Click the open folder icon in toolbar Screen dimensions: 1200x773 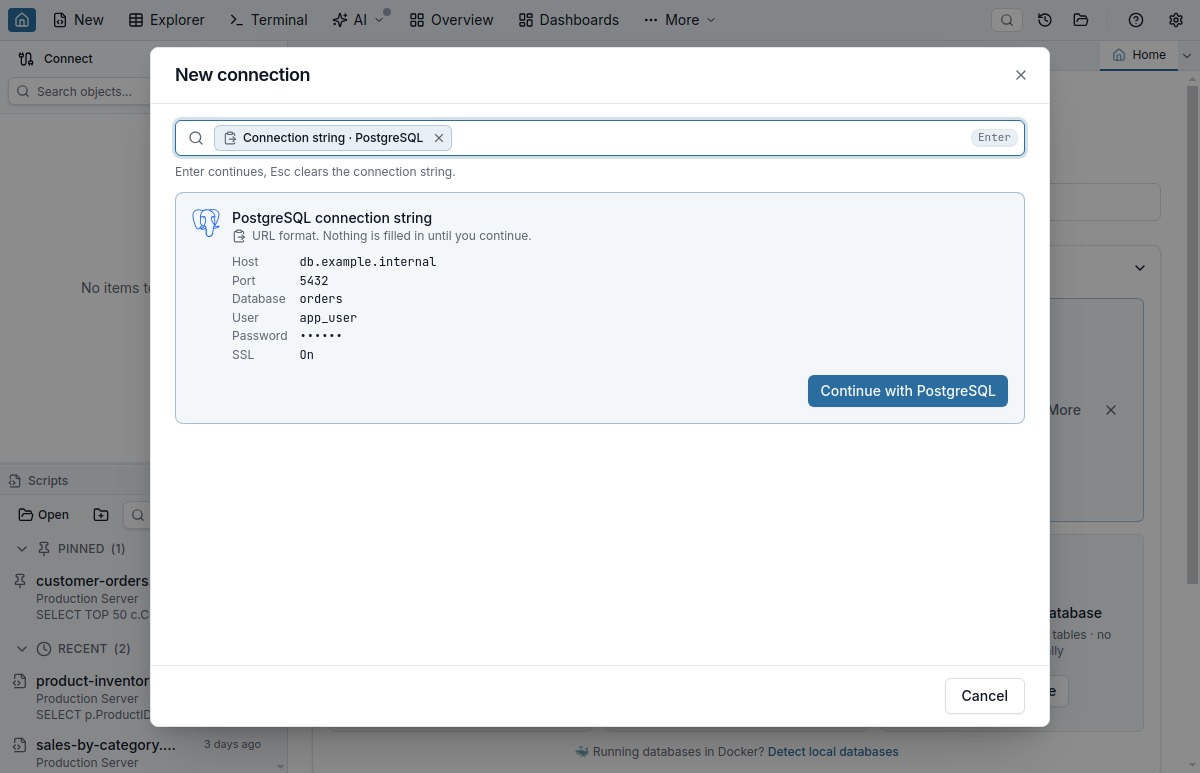[1081, 20]
